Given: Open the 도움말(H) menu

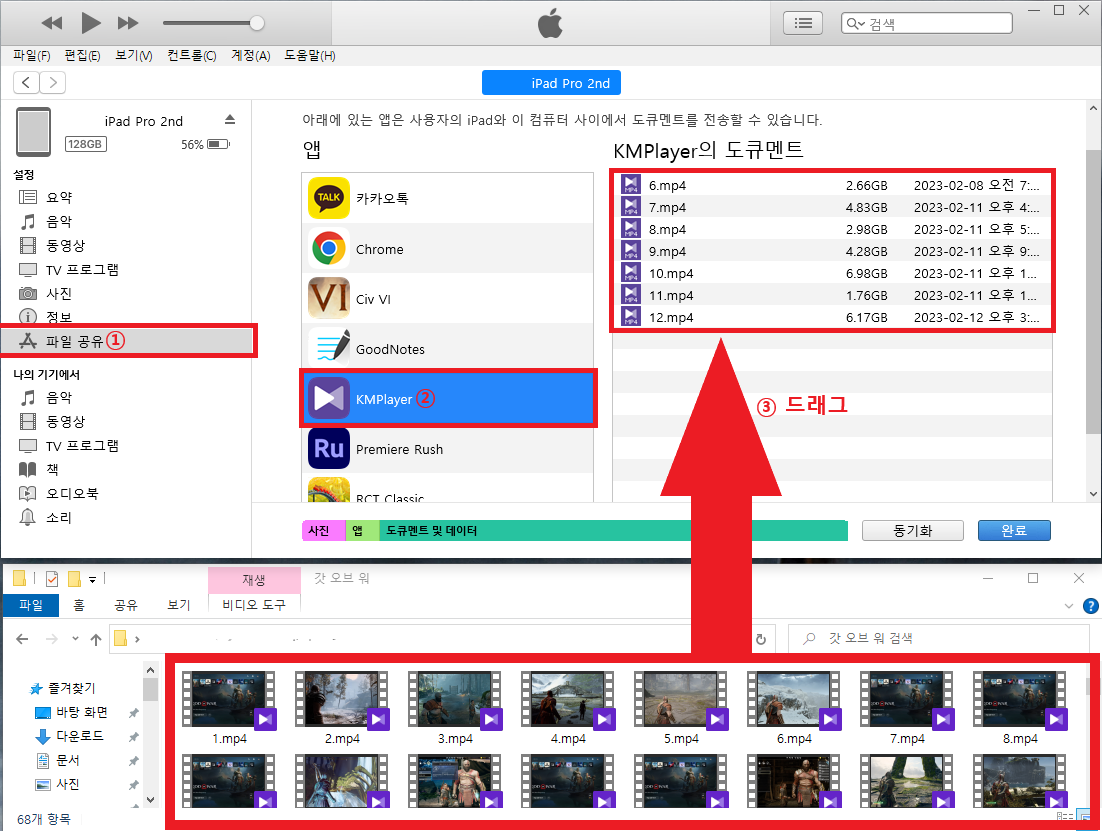Looking at the screenshot, I should 310,56.
